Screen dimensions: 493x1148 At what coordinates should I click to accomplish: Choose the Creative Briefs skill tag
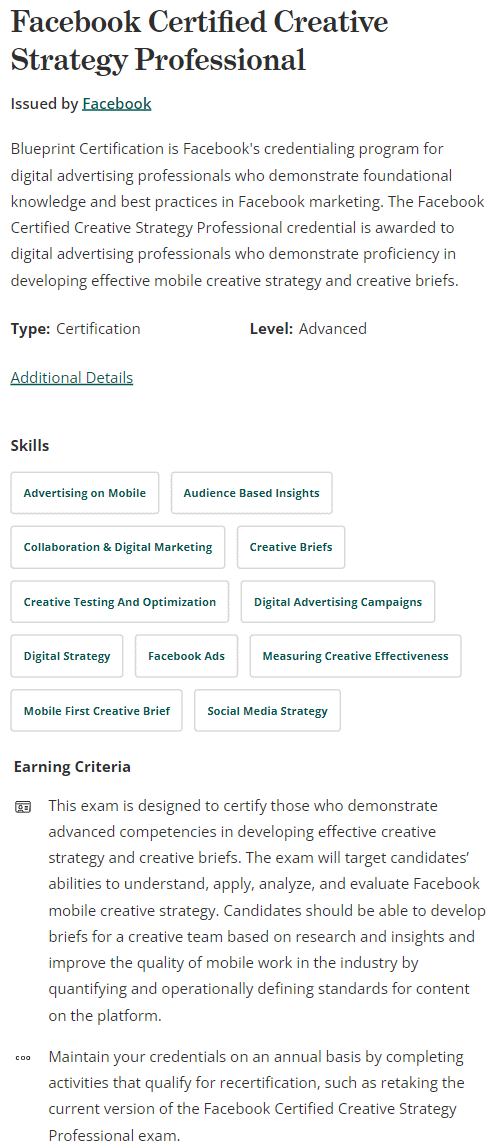(291, 547)
